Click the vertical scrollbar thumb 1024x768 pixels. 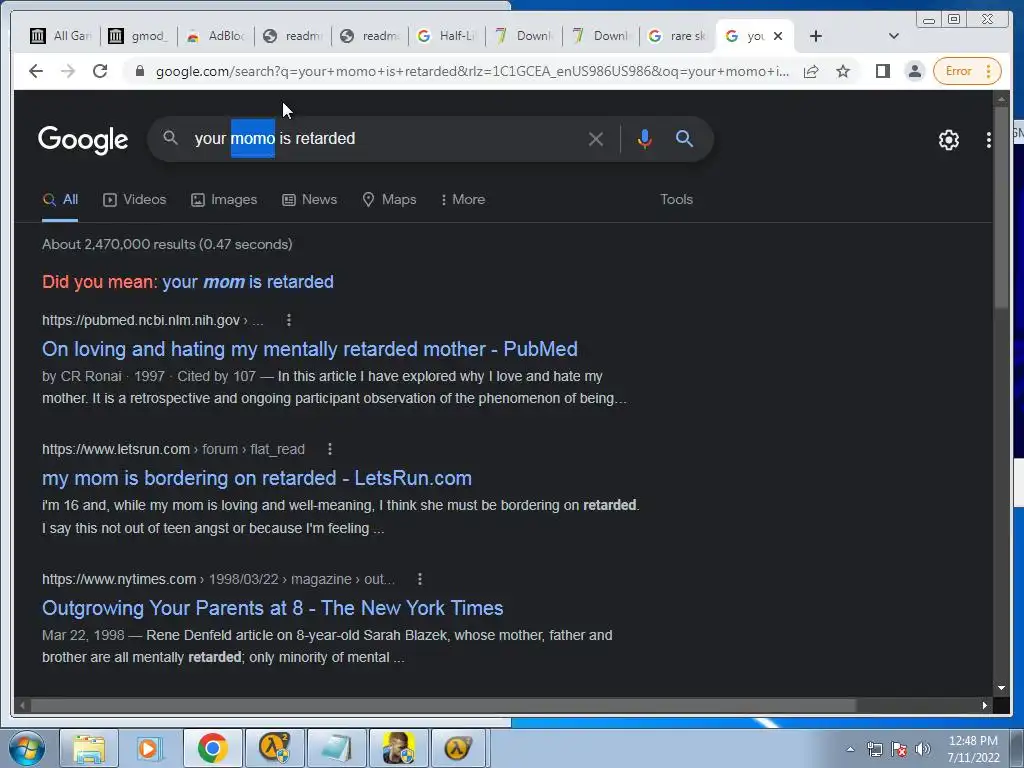click(x=1001, y=208)
